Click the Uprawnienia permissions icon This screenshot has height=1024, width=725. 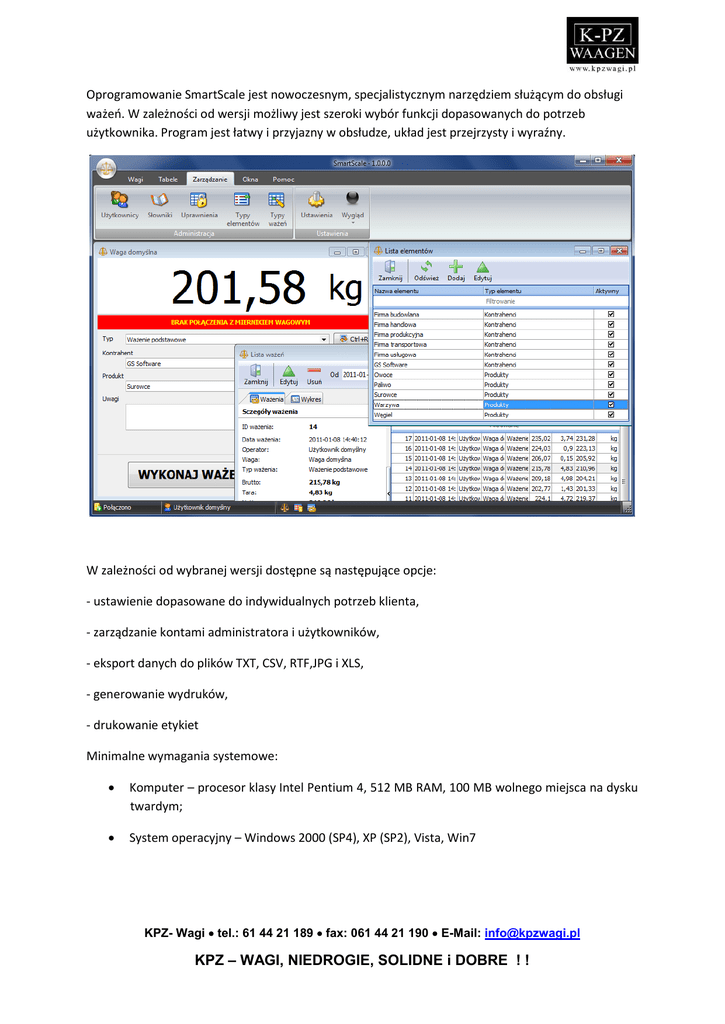click(200, 200)
